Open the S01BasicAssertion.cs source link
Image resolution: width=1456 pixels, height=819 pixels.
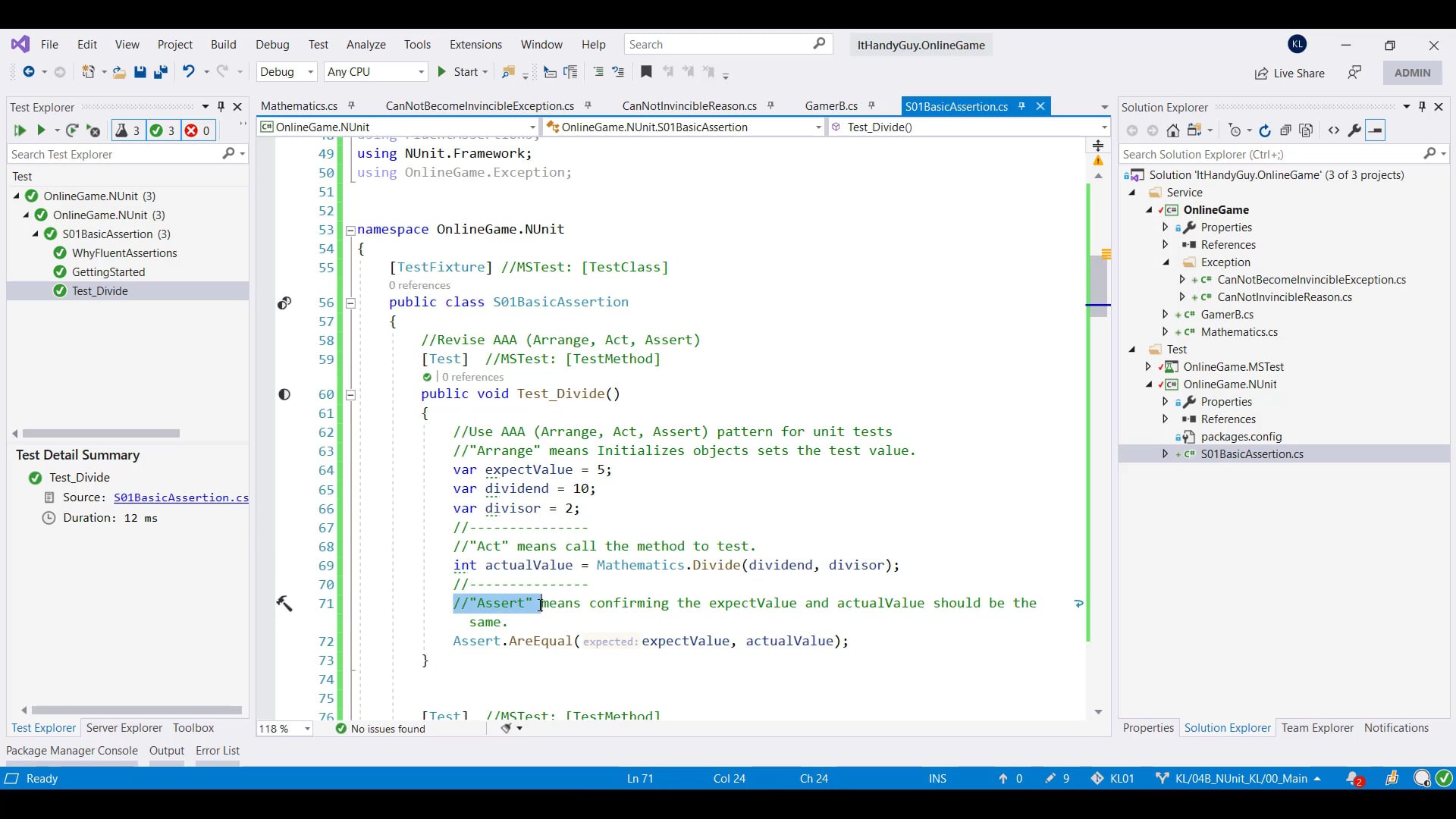(181, 497)
